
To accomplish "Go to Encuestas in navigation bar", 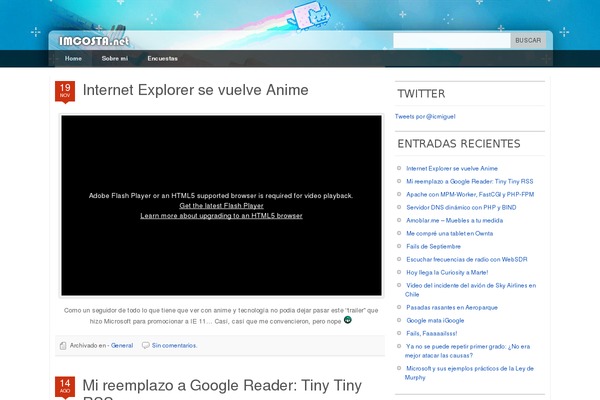I will point(163,59).
